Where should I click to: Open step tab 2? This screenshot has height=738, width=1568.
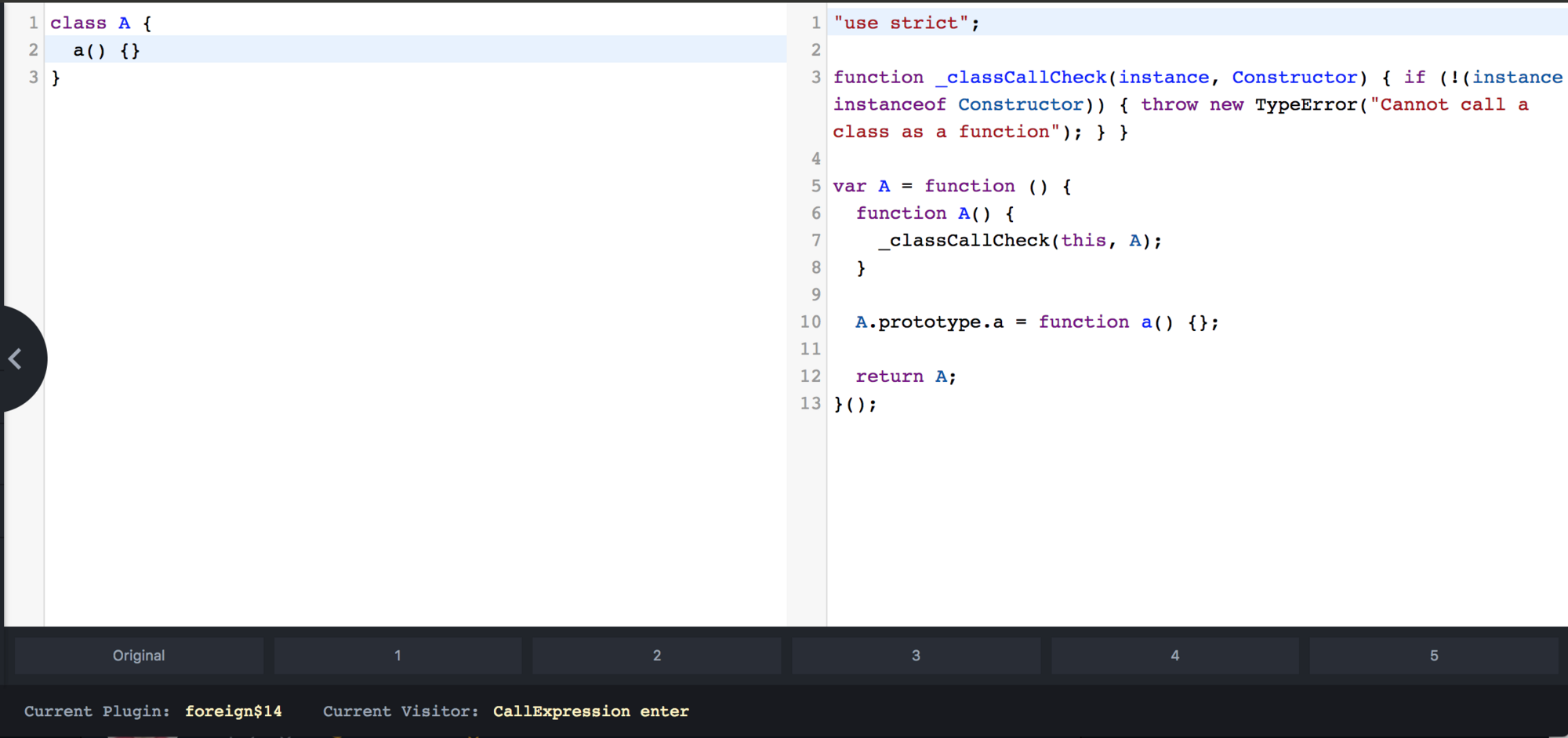656,656
